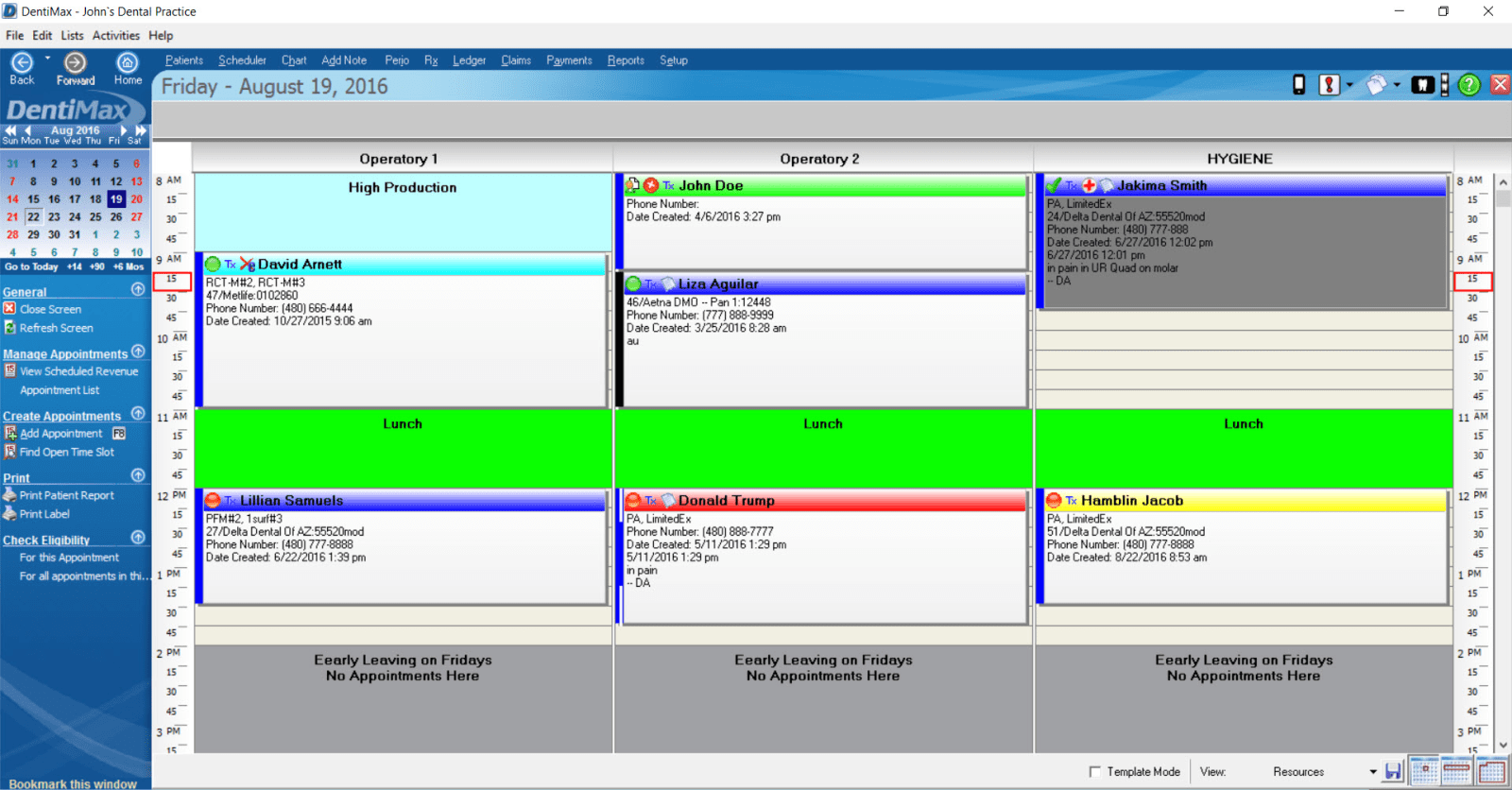Open the File menu
This screenshot has width=1512, height=790.
pyautogui.click(x=15, y=35)
